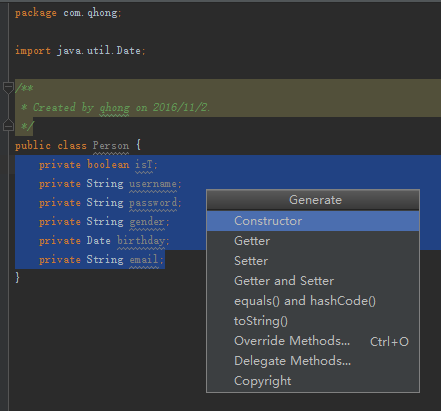Click the import java.util.Date line

(x=80, y=50)
